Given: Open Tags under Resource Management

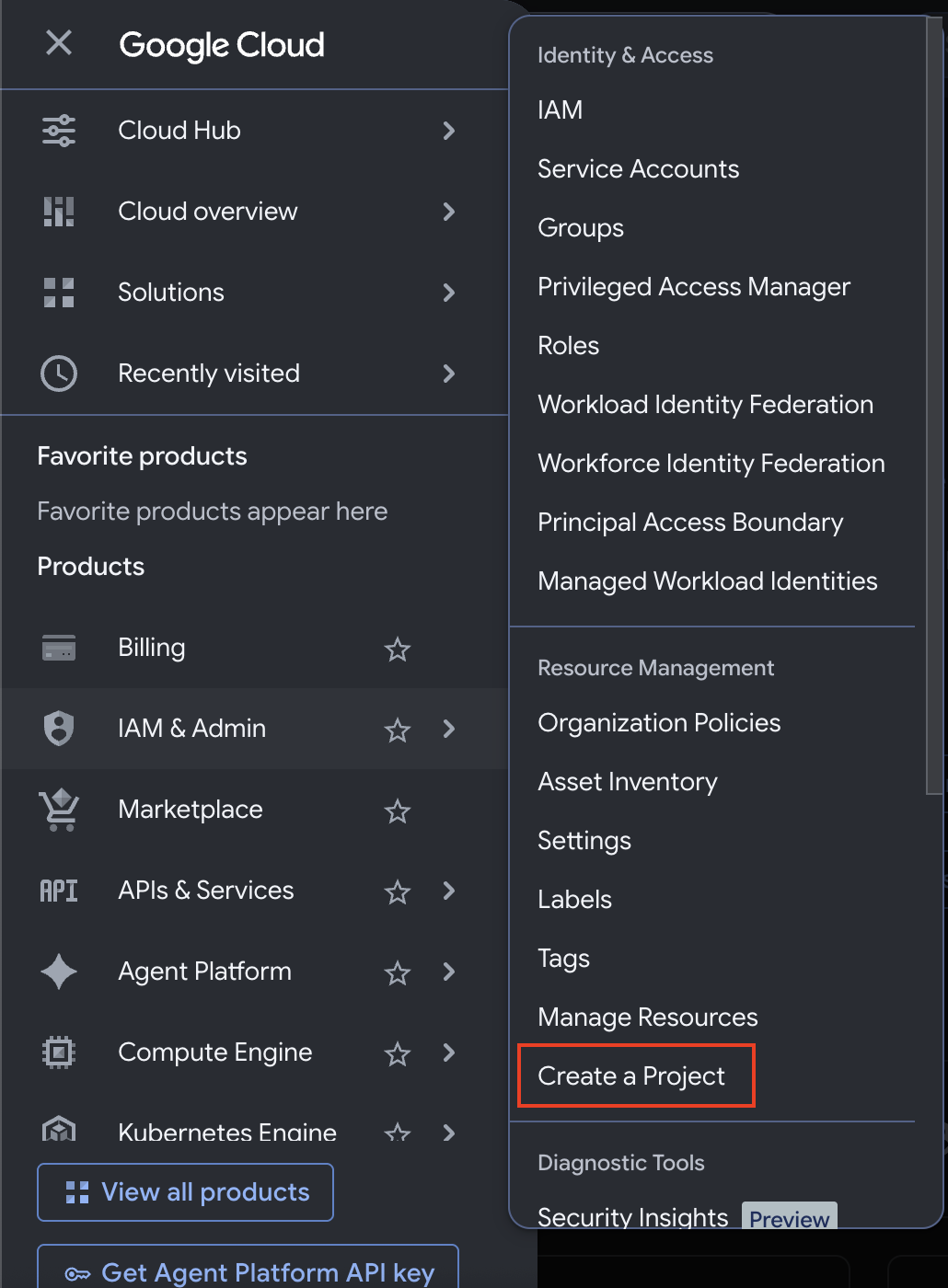Looking at the screenshot, I should pos(564,959).
